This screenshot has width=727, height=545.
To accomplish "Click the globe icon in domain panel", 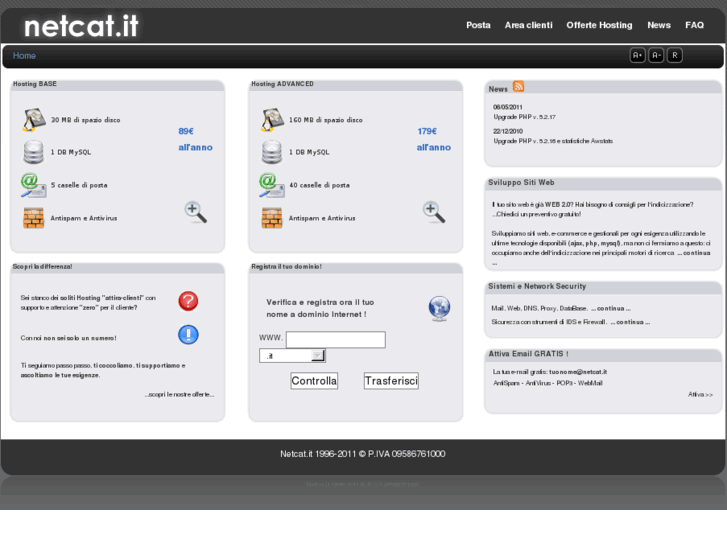I will 439,308.
